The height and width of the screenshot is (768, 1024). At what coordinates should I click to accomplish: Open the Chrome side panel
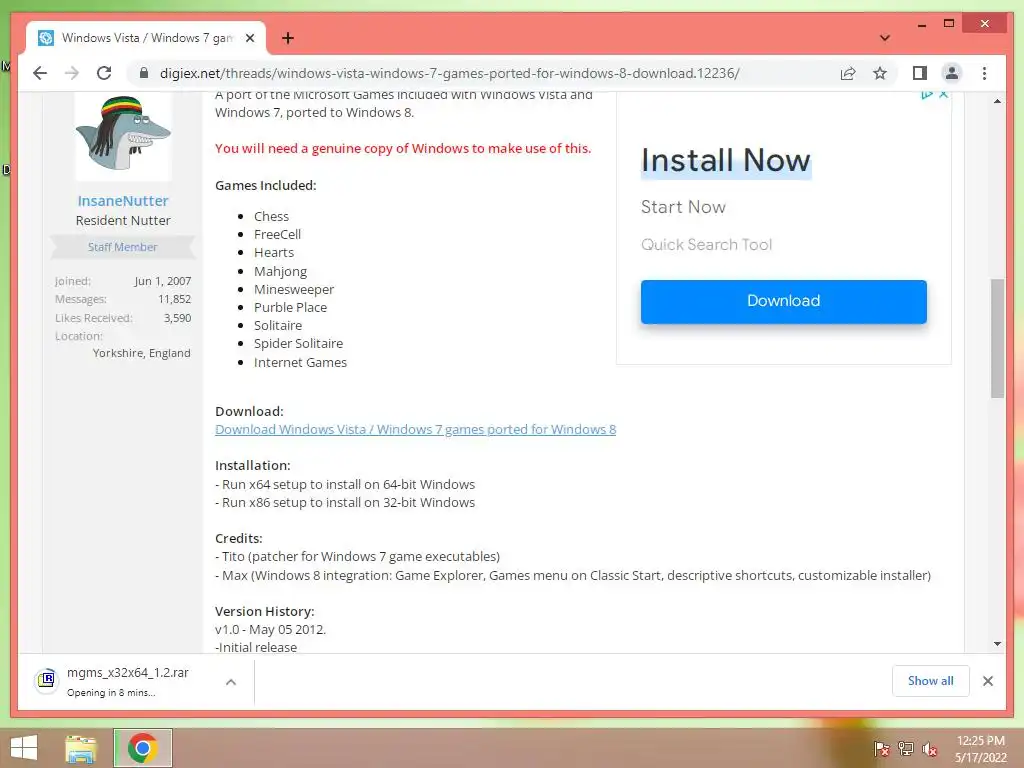(x=920, y=73)
